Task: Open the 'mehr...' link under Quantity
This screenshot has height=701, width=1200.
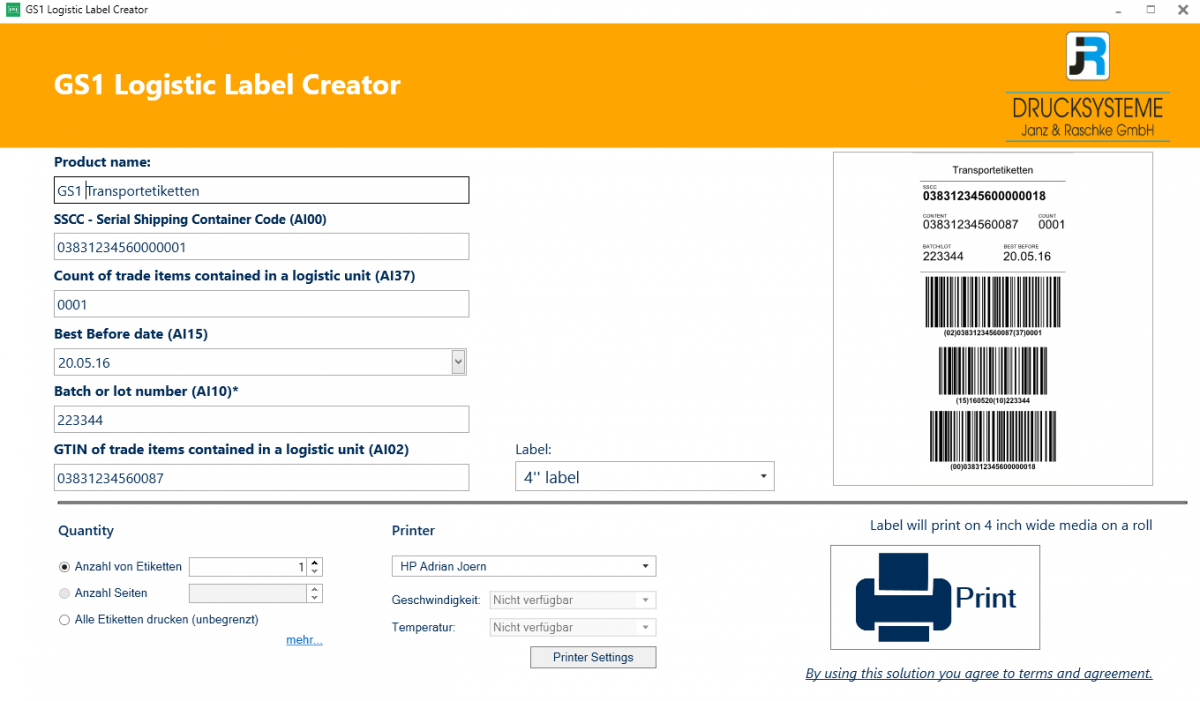Action: (x=304, y=639)
